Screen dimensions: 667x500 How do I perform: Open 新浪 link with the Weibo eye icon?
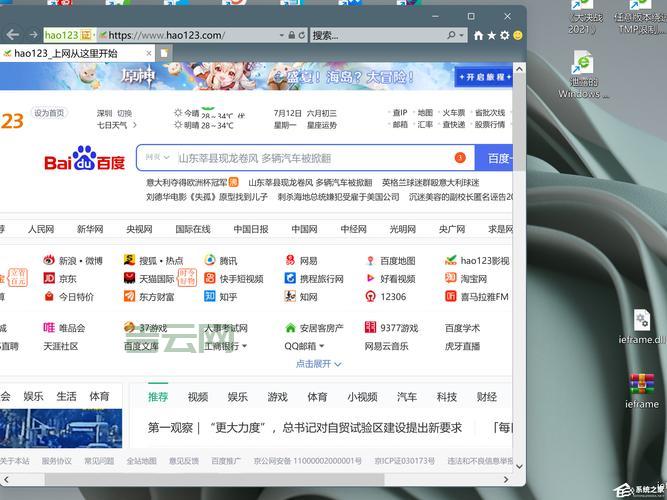click(73, 260)
